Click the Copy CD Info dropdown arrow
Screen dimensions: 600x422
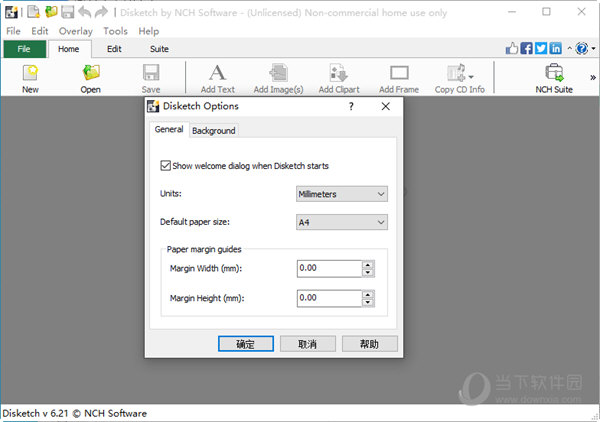pyautogui.click(x=471, y=77)
